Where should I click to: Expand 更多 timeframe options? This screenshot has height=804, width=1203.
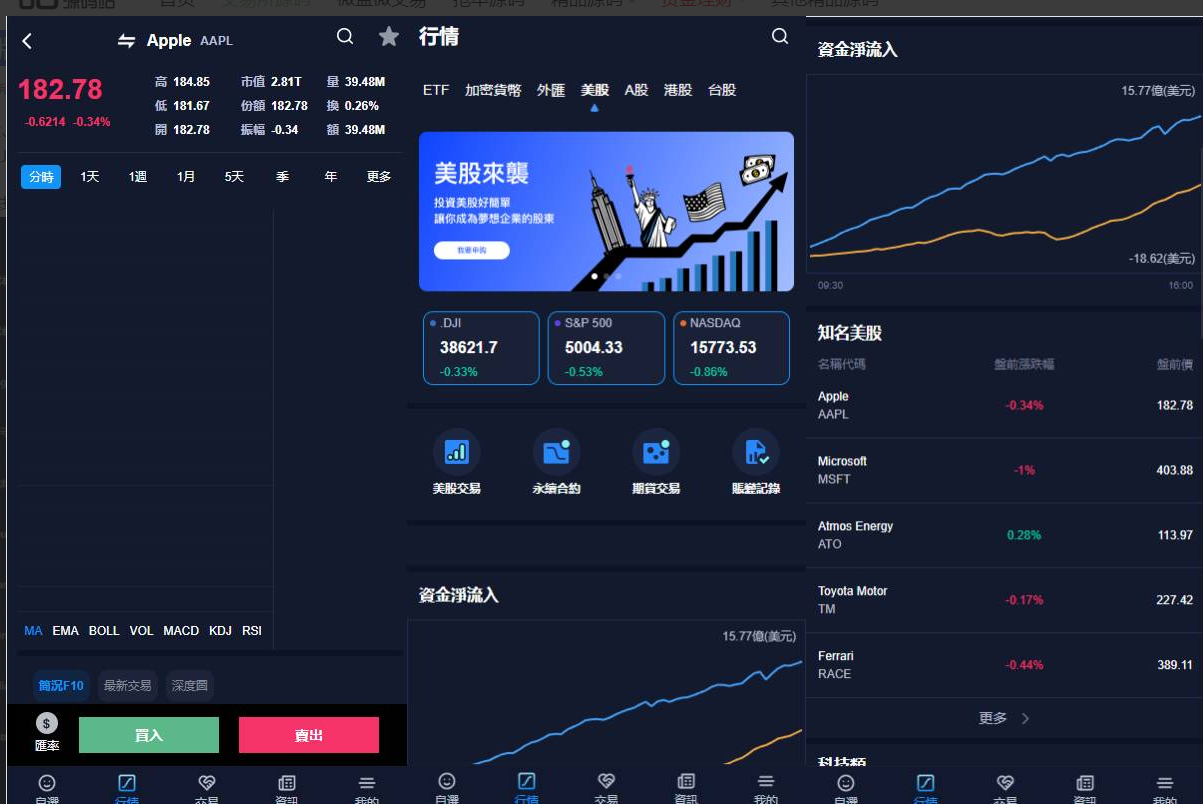(379, 177)
